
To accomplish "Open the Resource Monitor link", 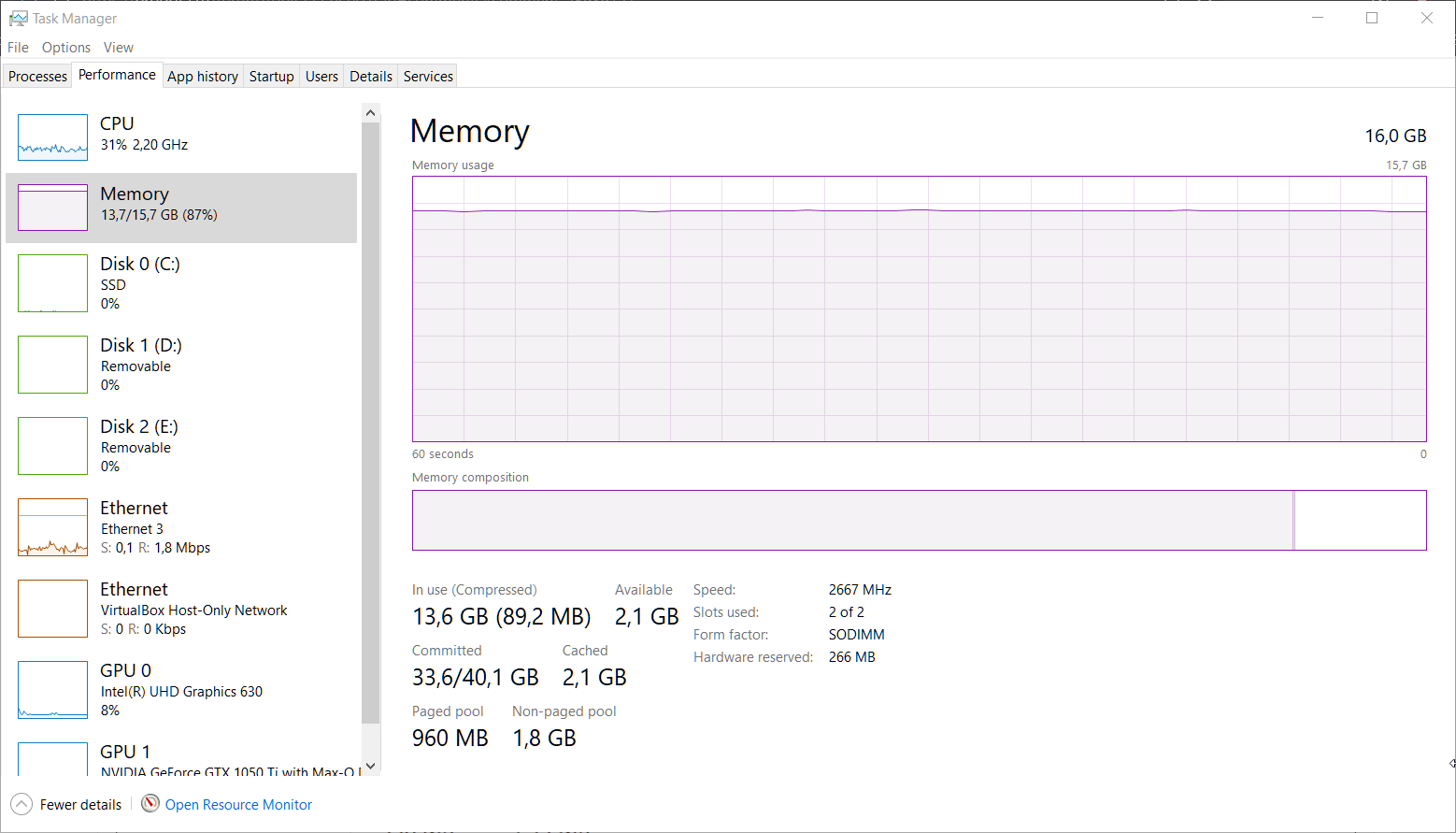I will pos(238,805).
